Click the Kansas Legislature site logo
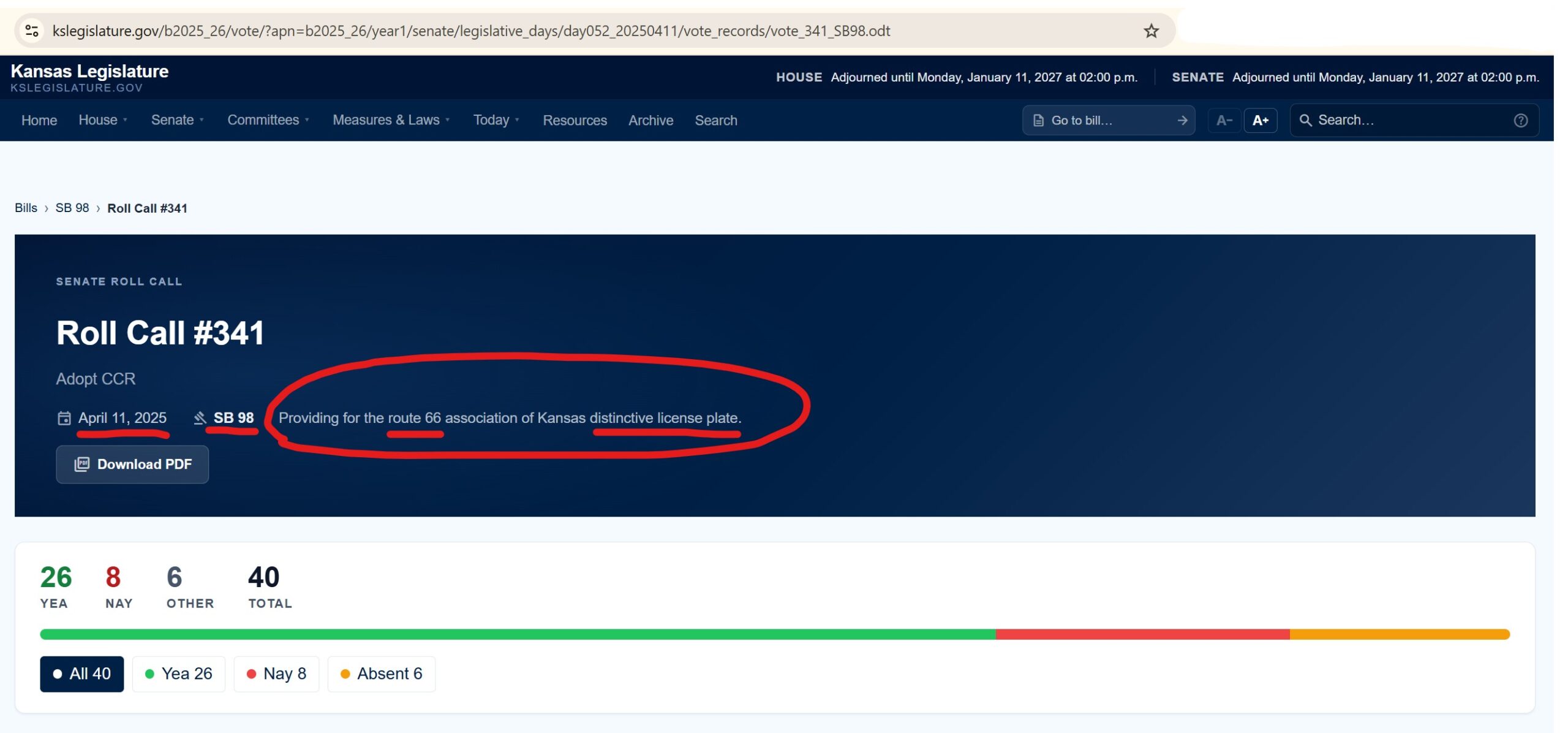This screenshot has height=733, width=1568. [x=89, y=77]
